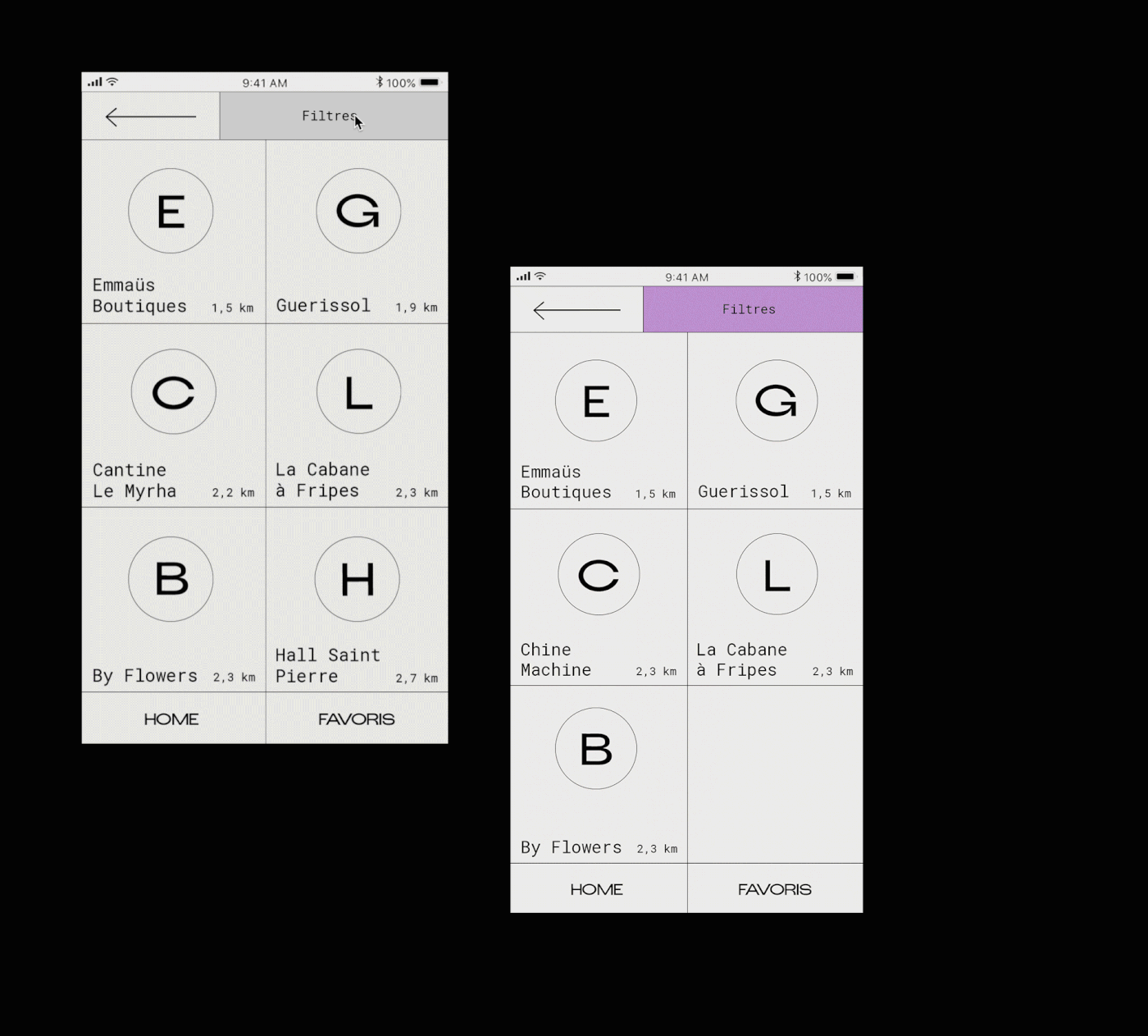
Task: Go to HOME tab on right phone
Action: coord(597,889)
